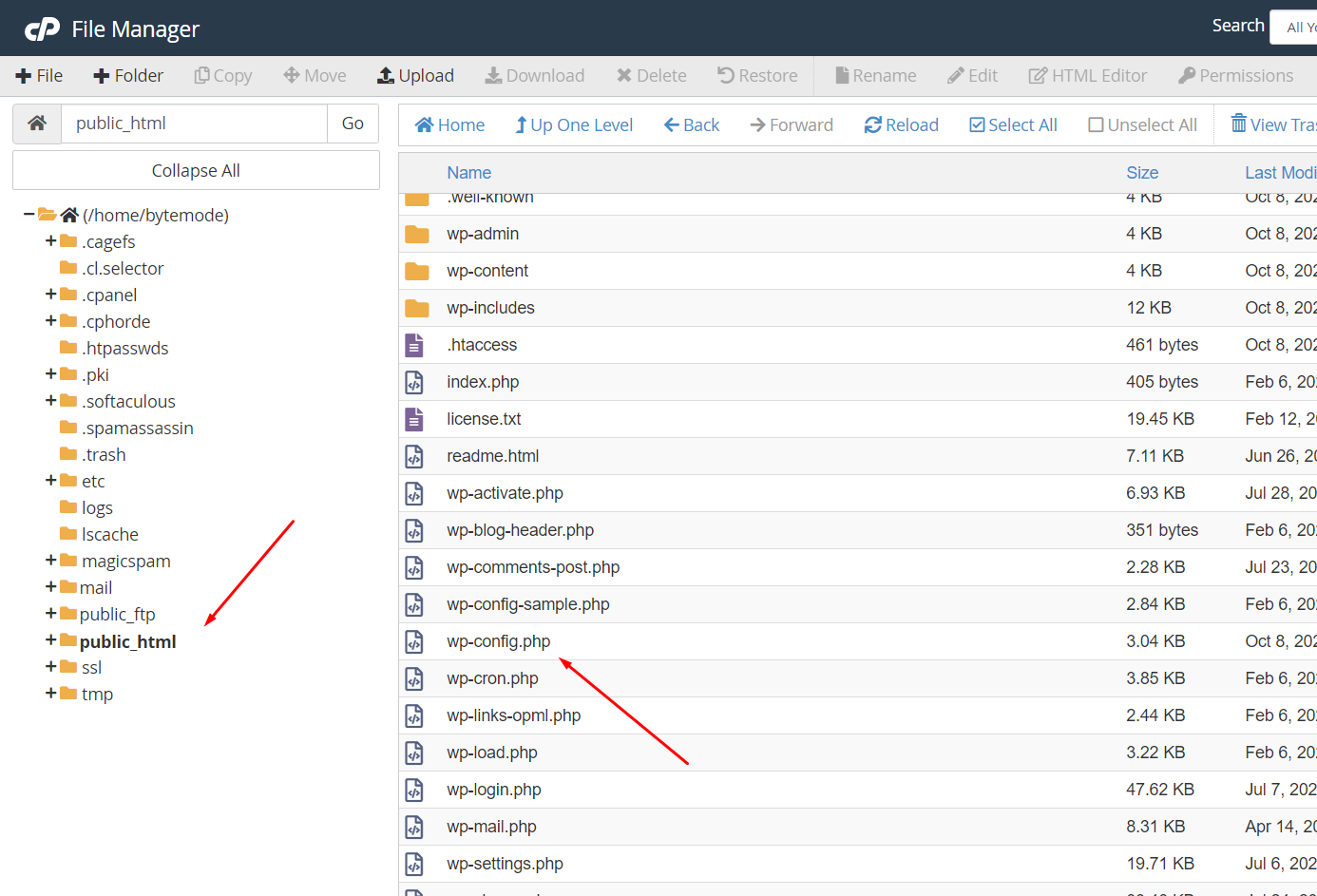Sort the file list by Name column
The image size is (1317, 896).
[x=468, y=173]
